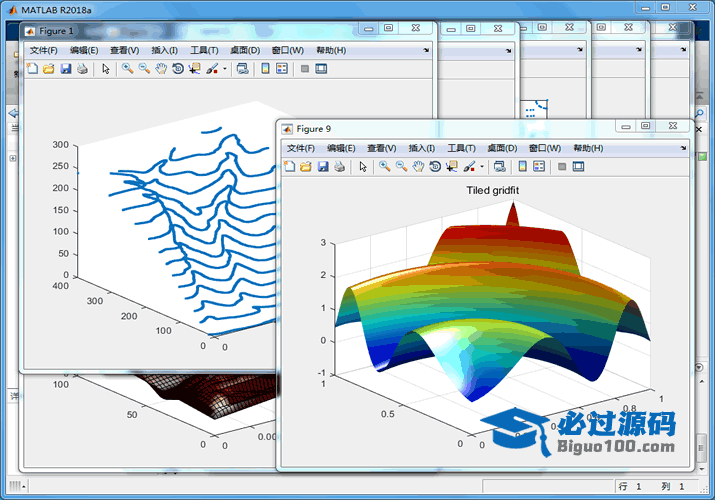
Task: Open 插入(I) menu in Figure 1
Action: tap(164, 50)
